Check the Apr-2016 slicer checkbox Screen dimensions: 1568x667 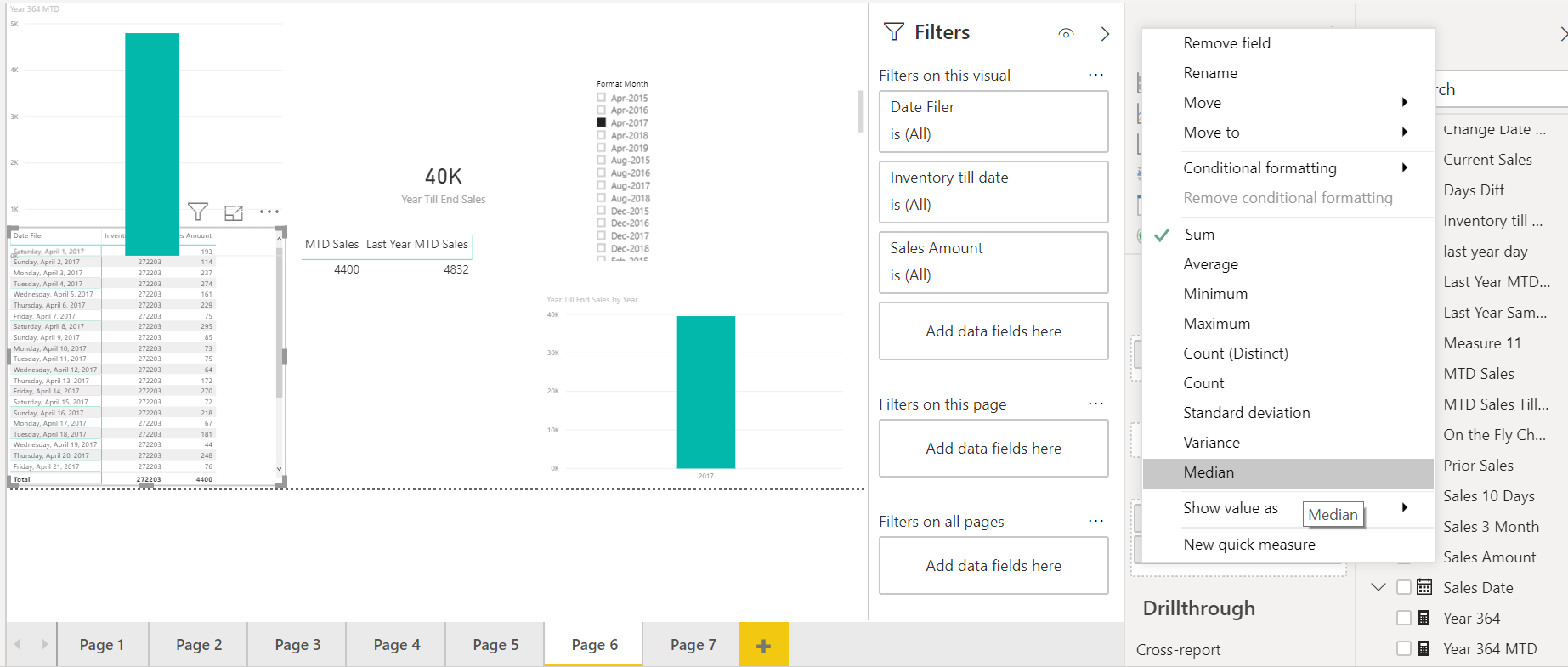pos(602,110)
